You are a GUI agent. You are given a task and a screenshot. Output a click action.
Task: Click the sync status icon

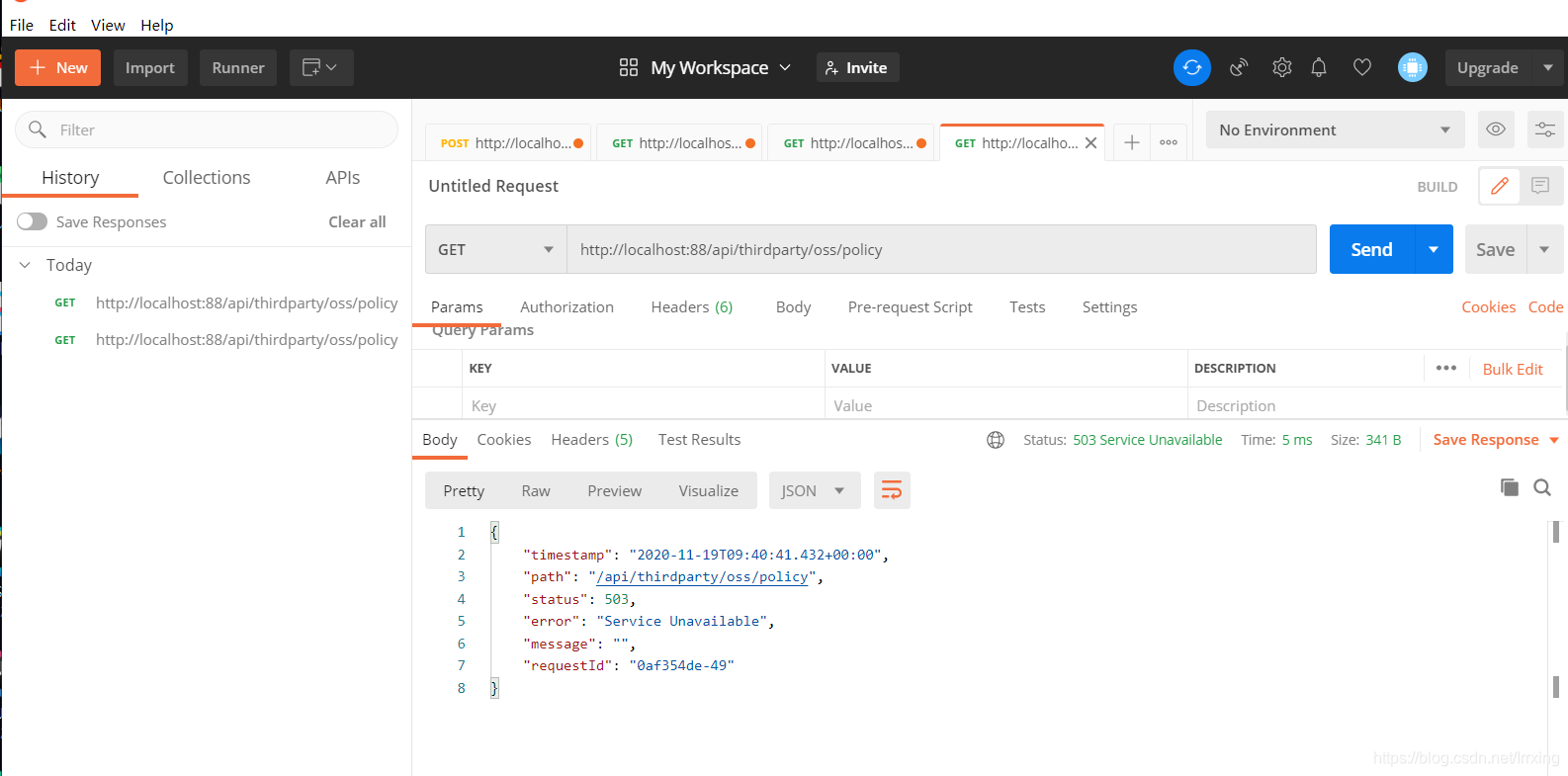point(1191,67)
